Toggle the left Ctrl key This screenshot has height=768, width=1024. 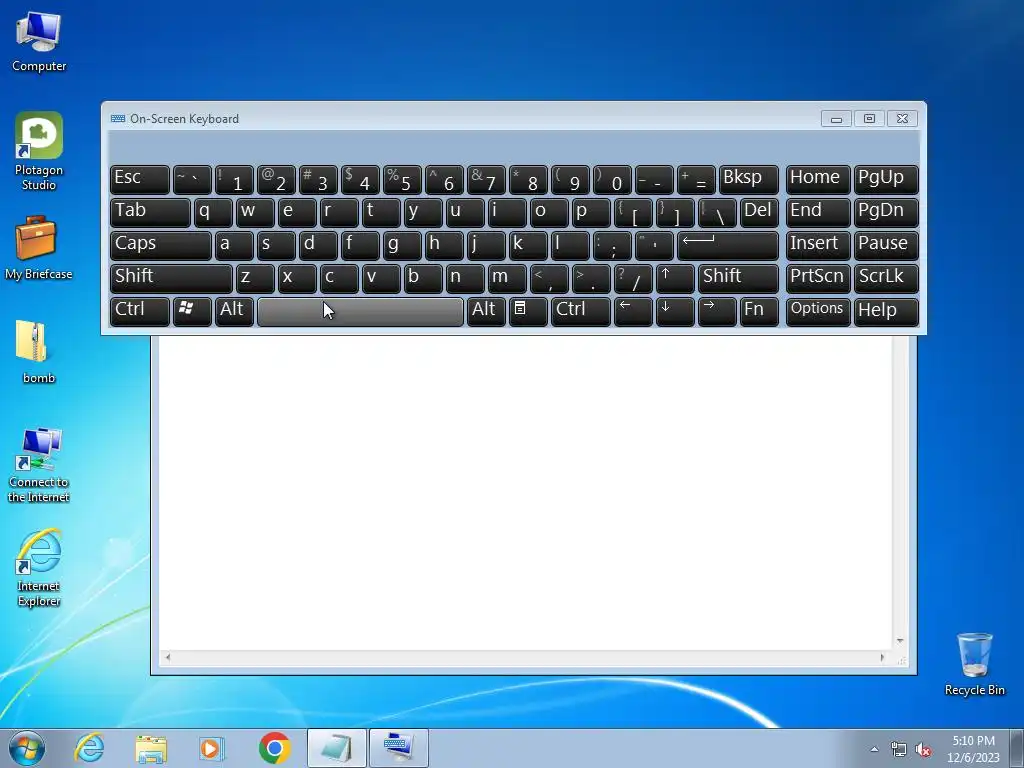[140, 312]
